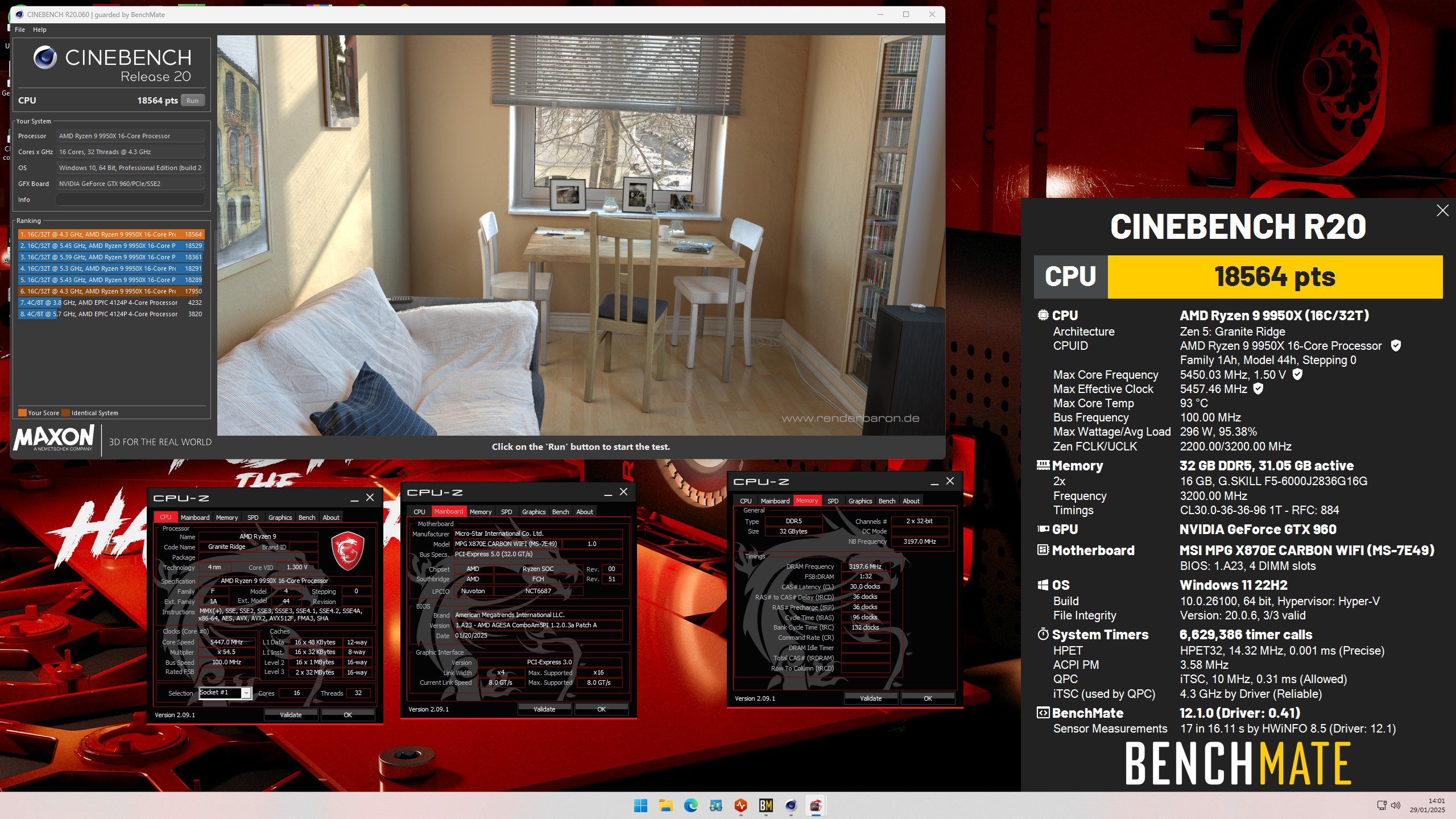
Task: Close the BenchMate result panel with X
Action: 1442,210
